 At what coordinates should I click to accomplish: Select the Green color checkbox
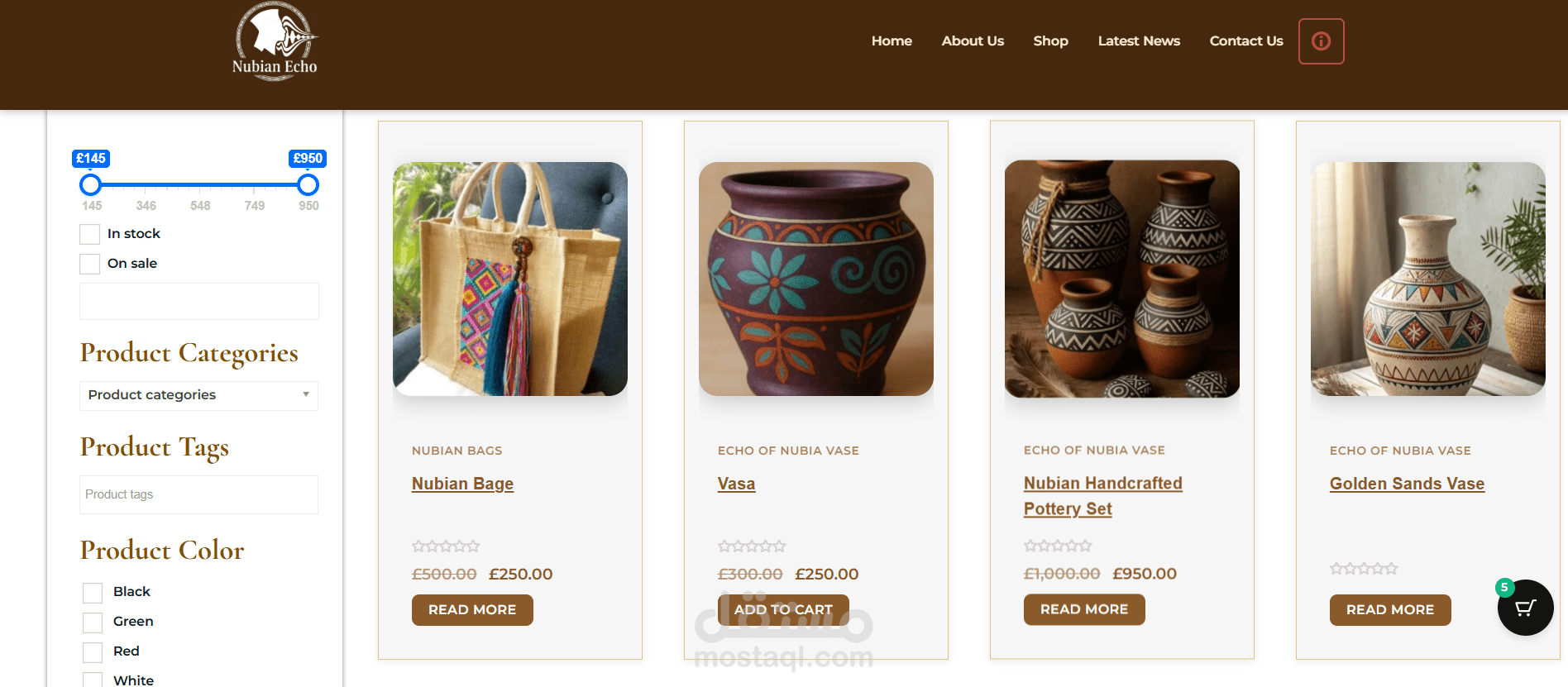tap(93, 623)
